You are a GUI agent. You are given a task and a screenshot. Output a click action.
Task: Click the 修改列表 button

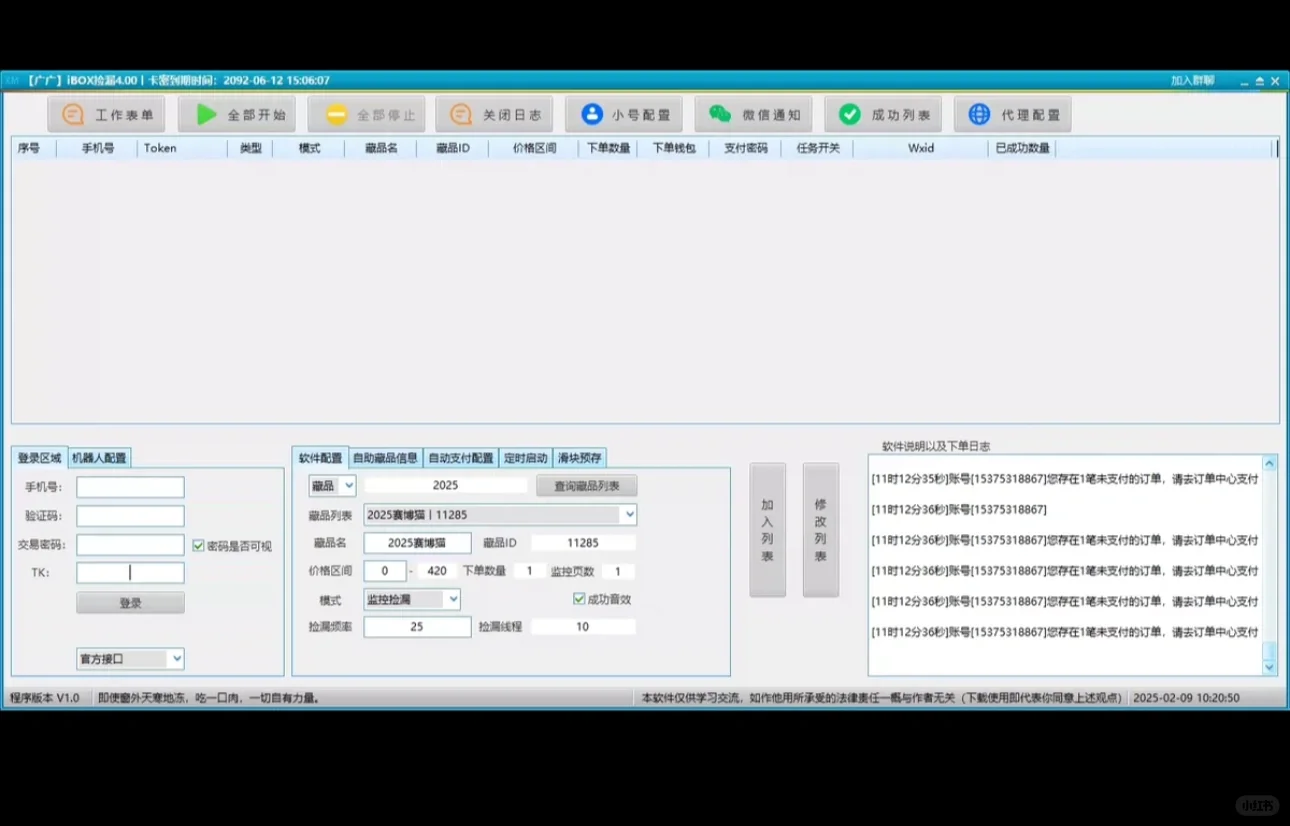coord(821,530)
